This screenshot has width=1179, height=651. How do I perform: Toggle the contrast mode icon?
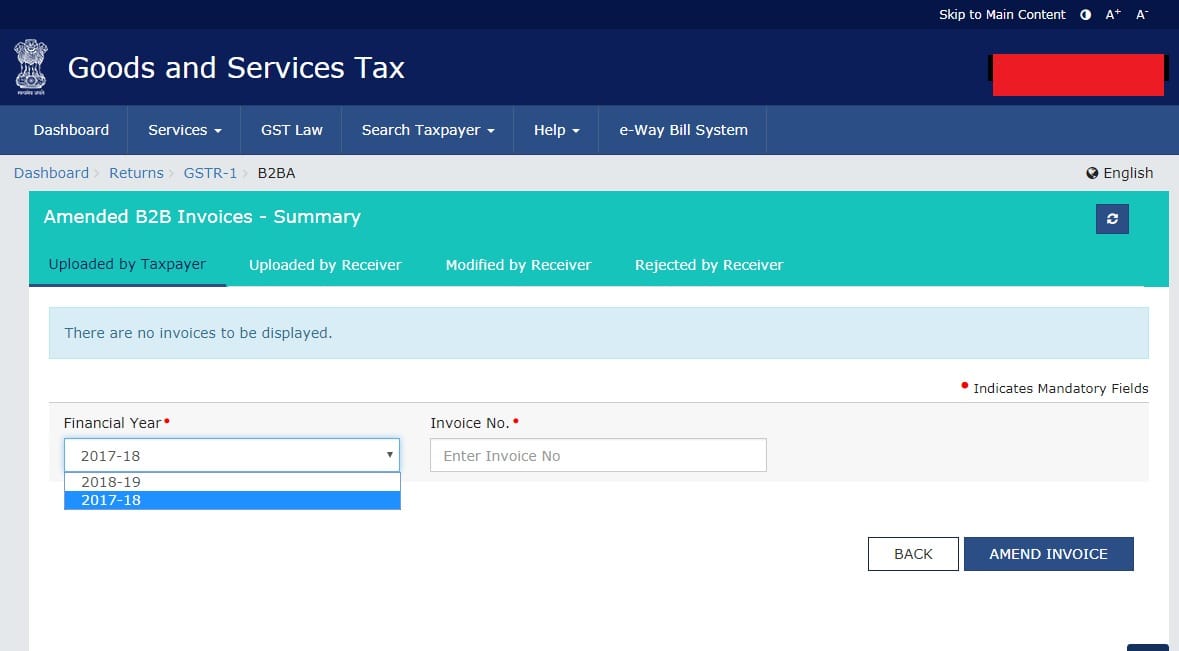[1085, 14]
